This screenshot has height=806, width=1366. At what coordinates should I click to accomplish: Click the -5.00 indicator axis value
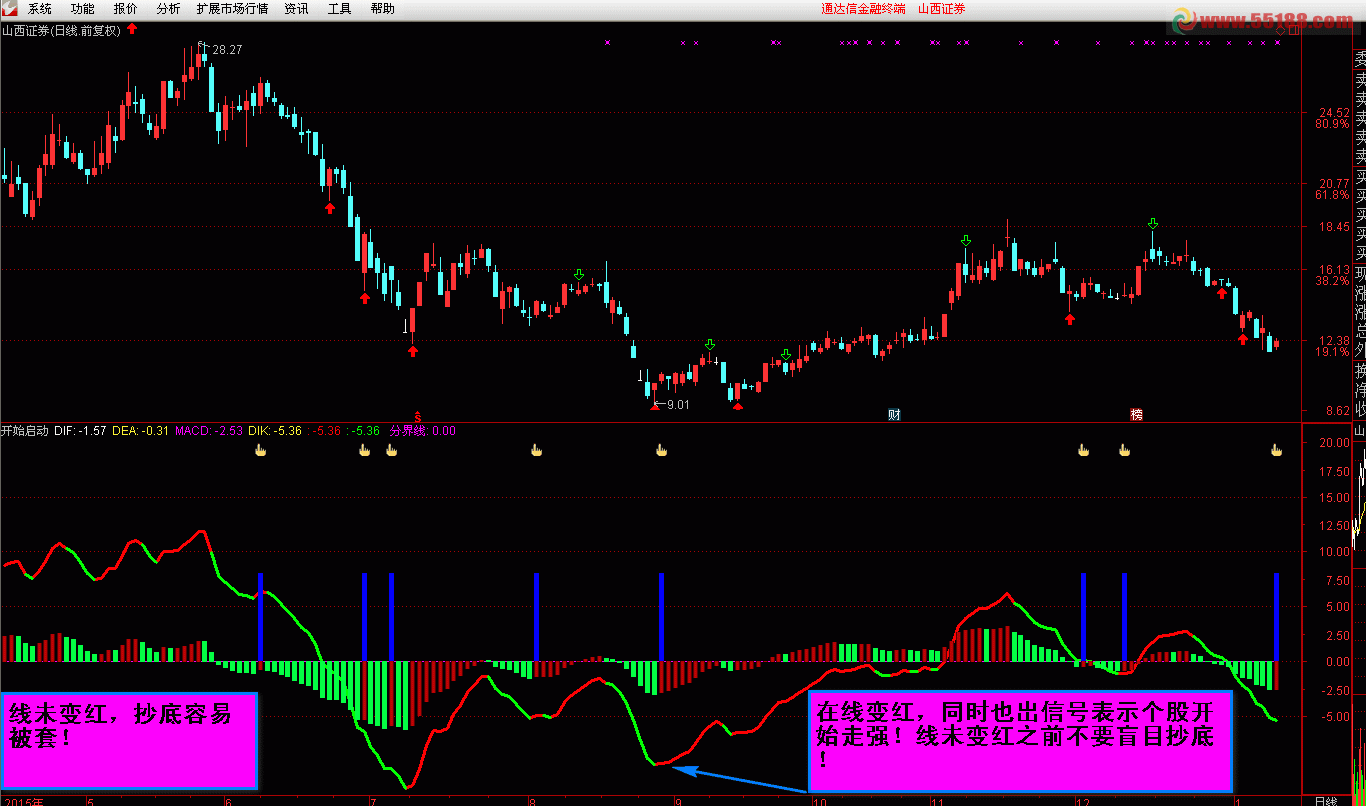[x=1335, y=717]
